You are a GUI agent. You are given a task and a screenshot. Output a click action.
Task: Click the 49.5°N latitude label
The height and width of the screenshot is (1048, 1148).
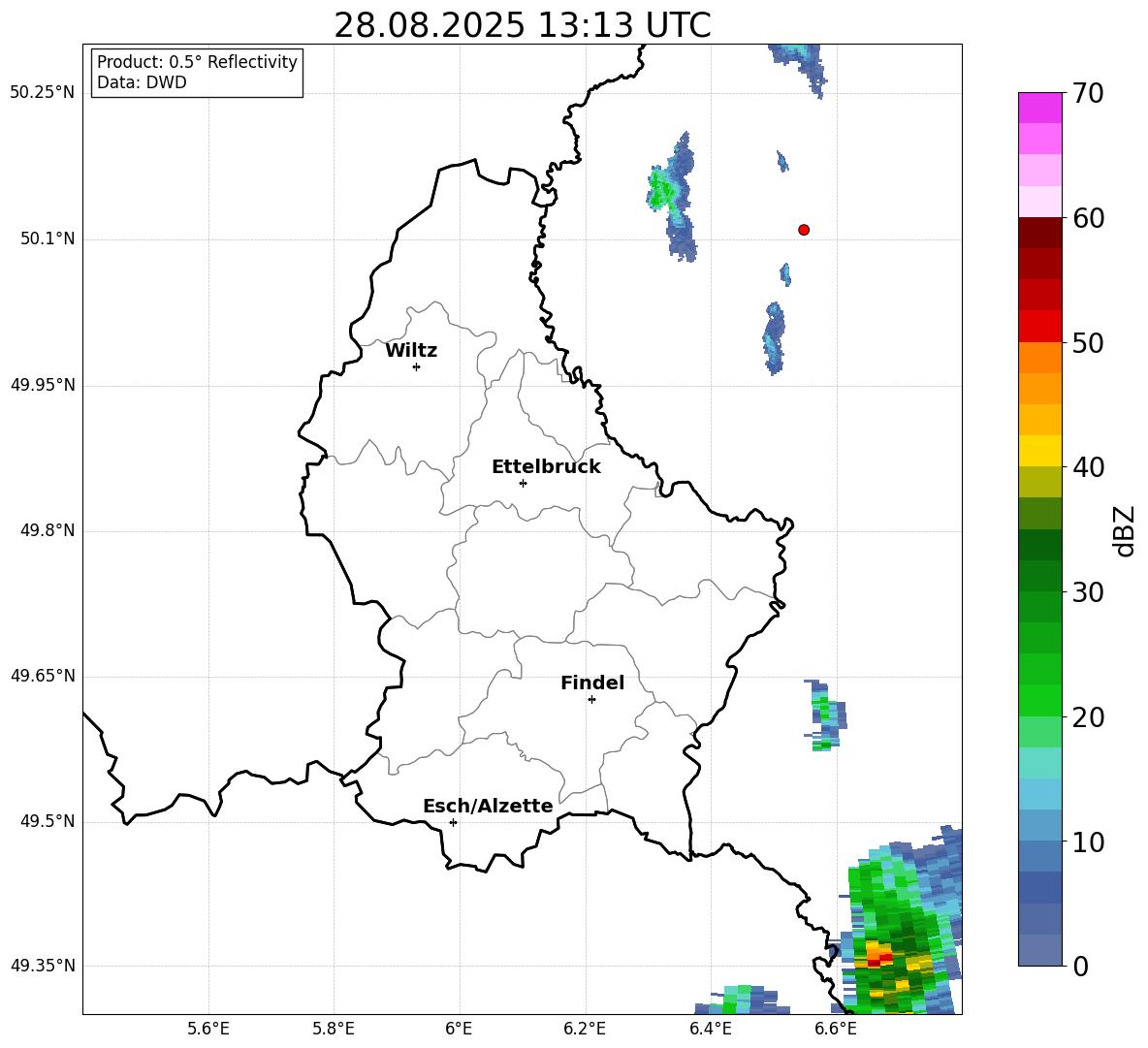pyautogui.click(x=48, y=821)
